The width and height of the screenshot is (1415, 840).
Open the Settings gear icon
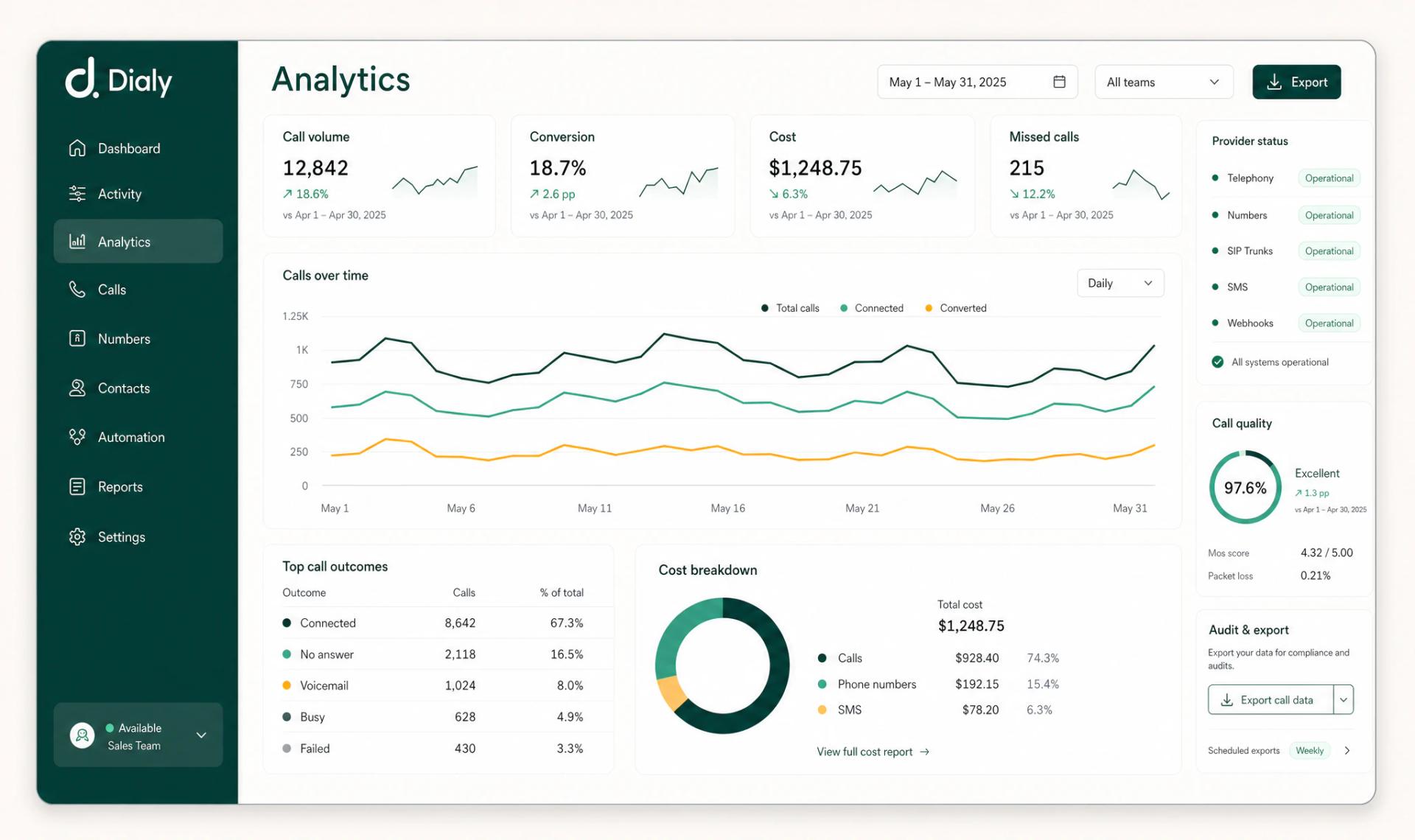tap(78, 536)
